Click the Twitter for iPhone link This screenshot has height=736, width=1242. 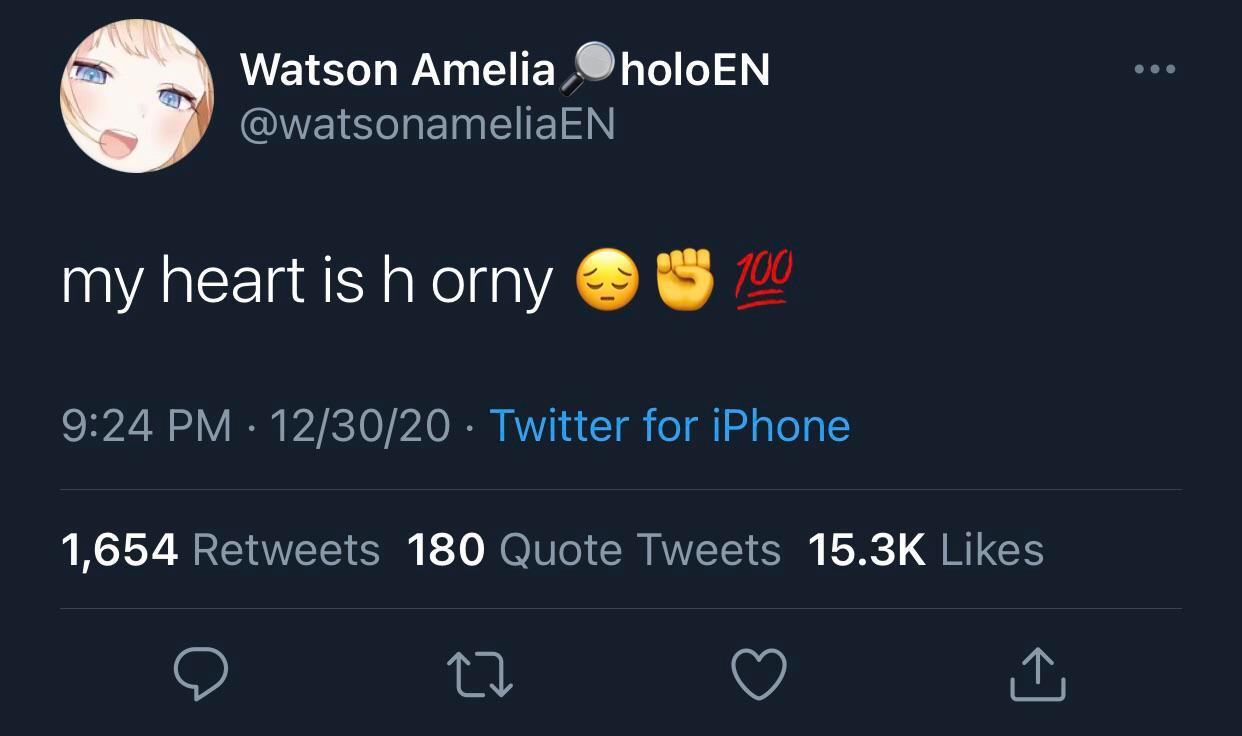pyautogui.click(x=669, y=426)
